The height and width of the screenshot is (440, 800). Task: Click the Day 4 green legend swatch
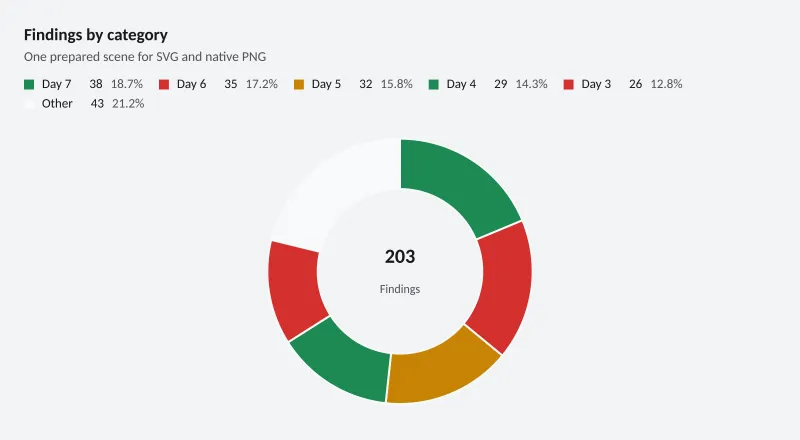tap(434, 85)
